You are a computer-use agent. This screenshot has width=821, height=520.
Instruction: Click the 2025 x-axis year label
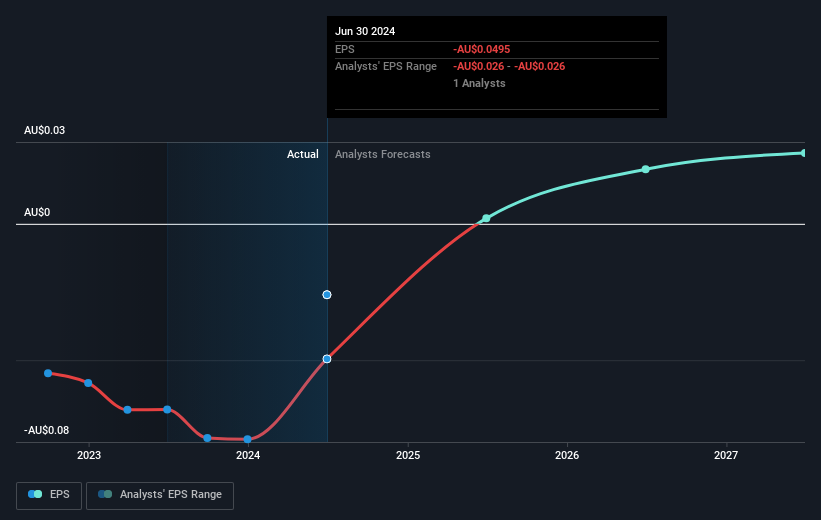pos(408,455)
